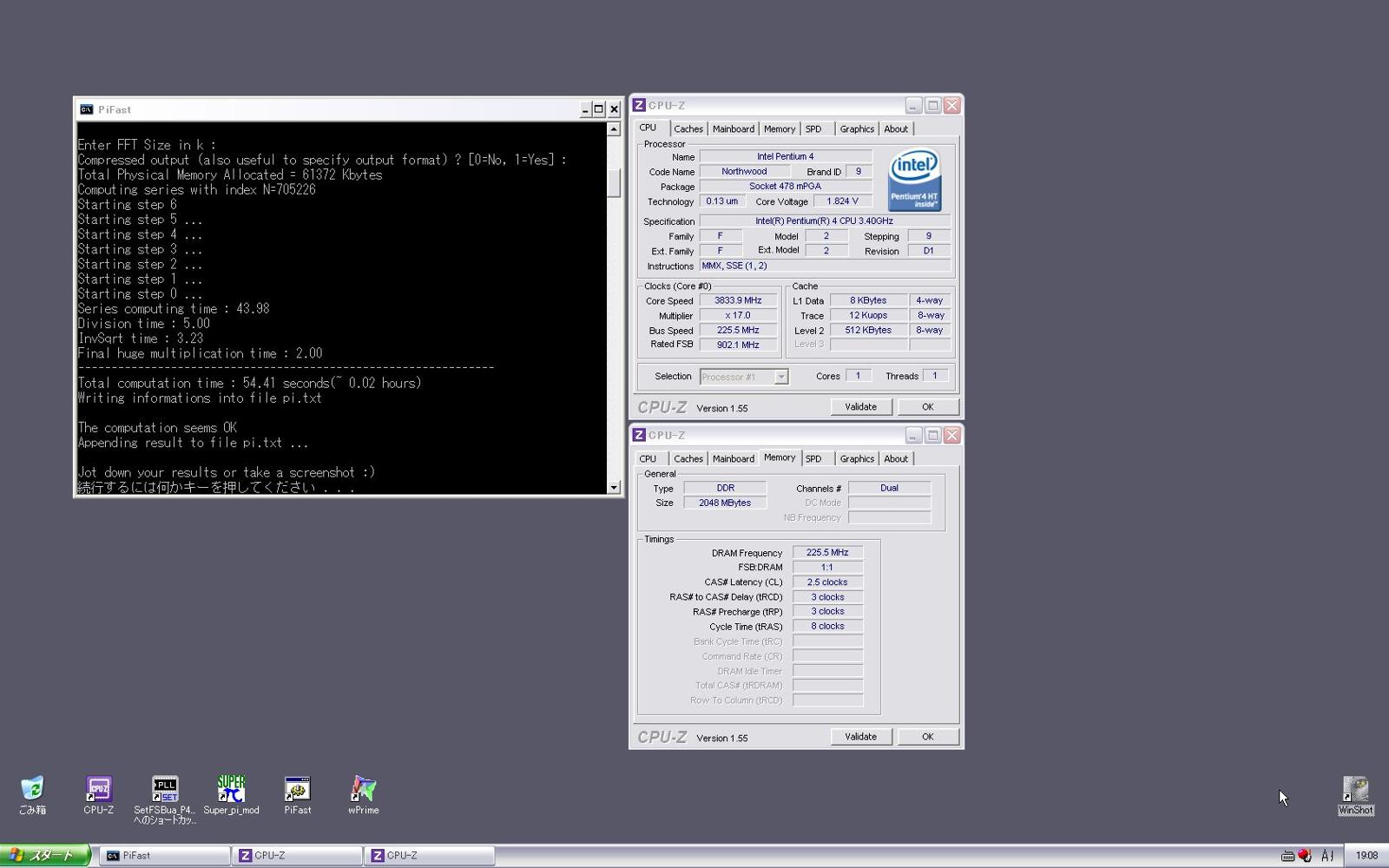Viewport: 1389px width, 868px height.
Task: Select Mainboard tab in lower CPU-Z window
Action: 734,459
